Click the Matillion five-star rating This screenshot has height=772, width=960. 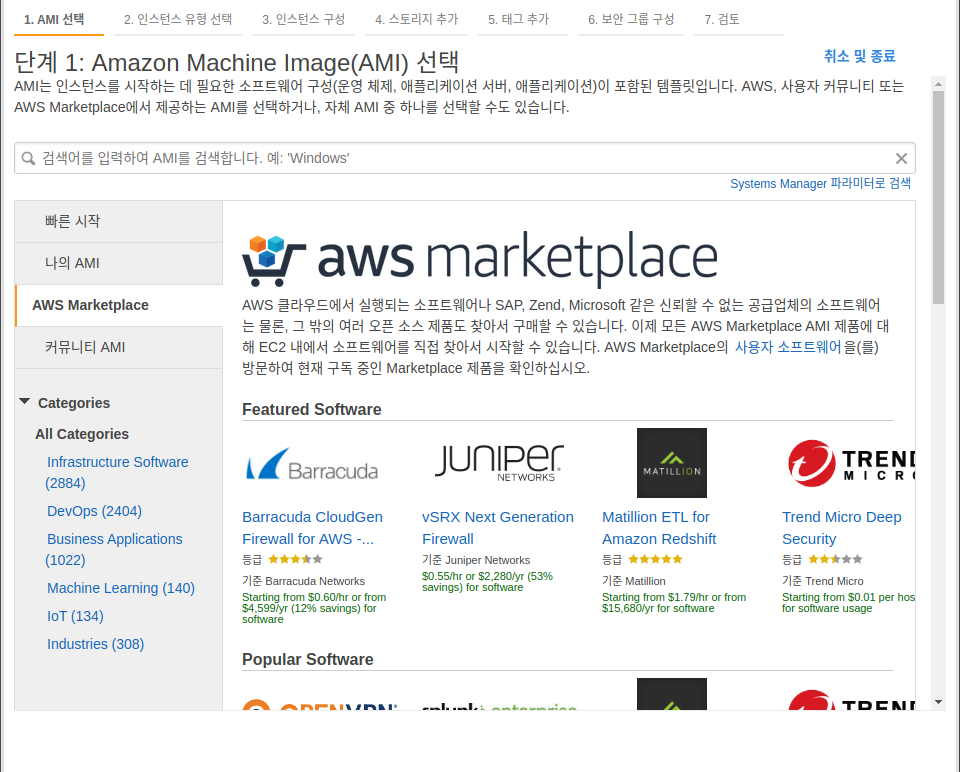pos(655,559)
